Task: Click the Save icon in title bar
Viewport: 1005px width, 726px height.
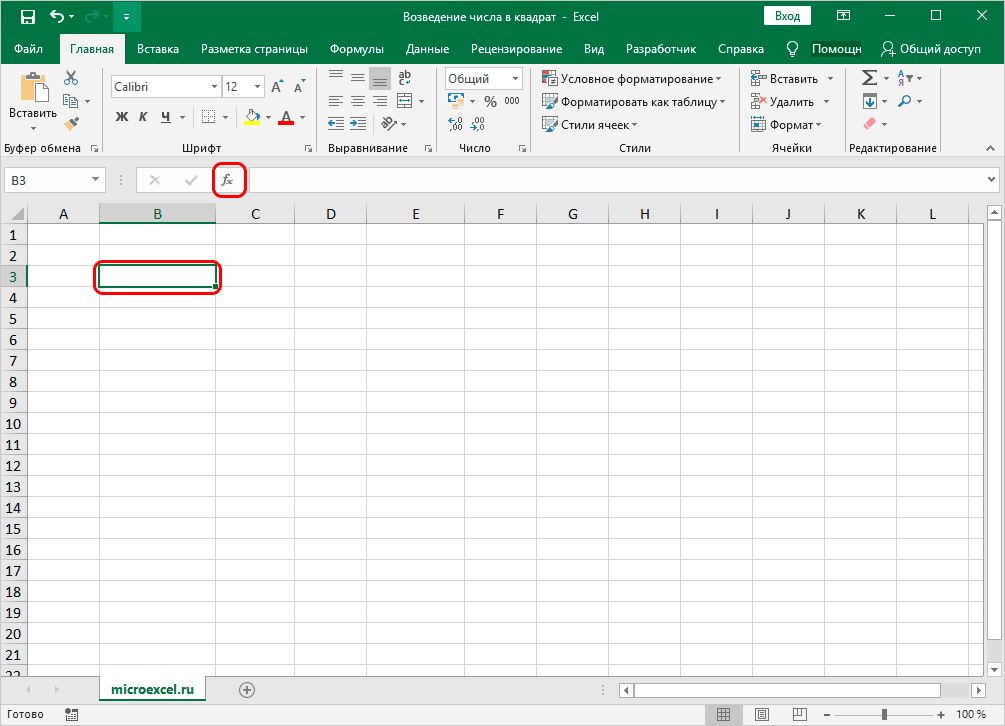Action: pos(27,16)
